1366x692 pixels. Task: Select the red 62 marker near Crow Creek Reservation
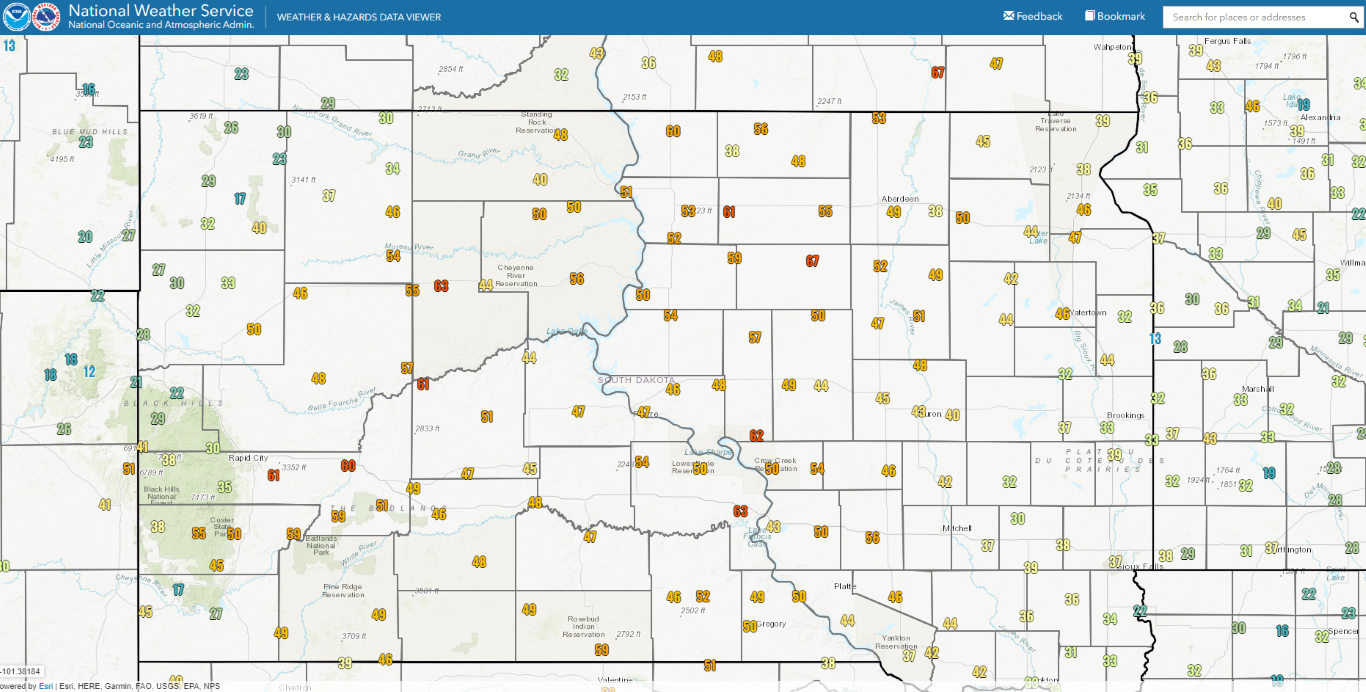756,436
